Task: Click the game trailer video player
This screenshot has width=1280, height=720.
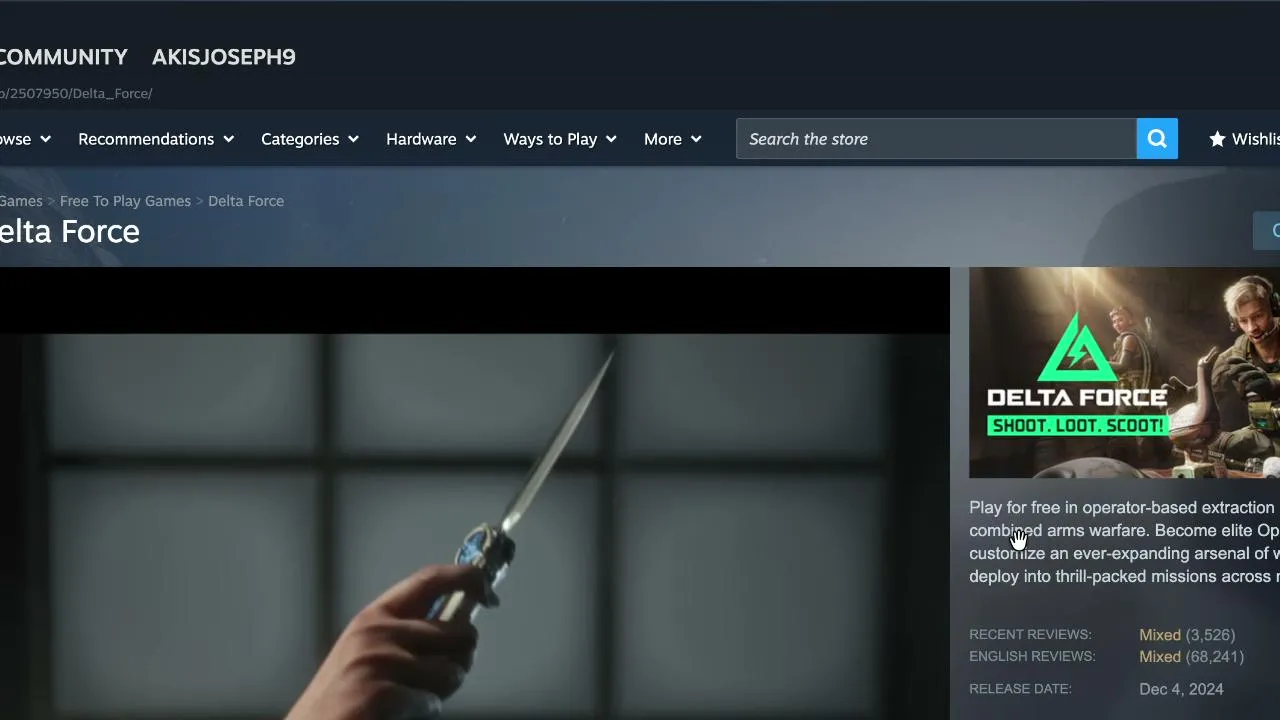Action: (474, 493)
